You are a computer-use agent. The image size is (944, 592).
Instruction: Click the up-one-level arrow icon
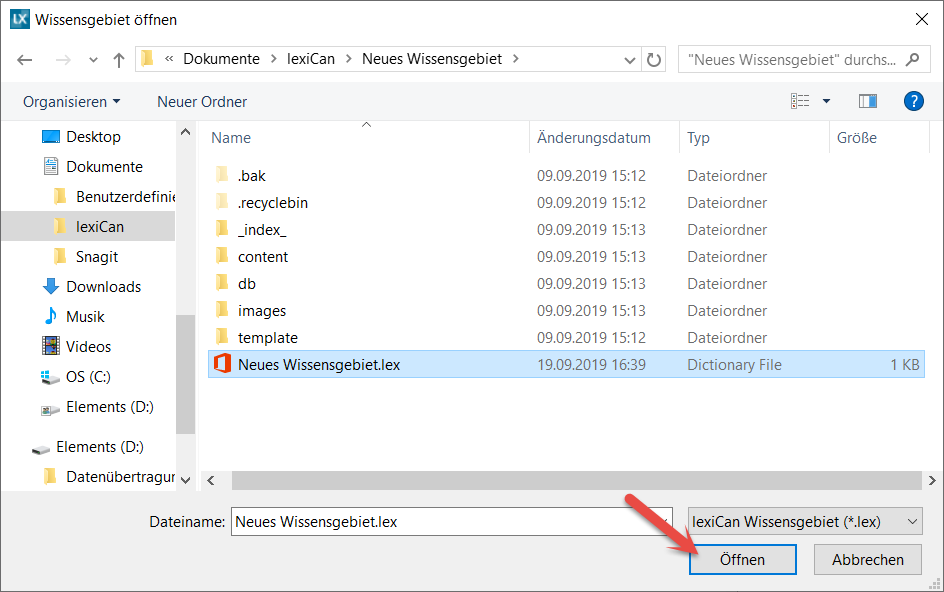click(119, 60)
